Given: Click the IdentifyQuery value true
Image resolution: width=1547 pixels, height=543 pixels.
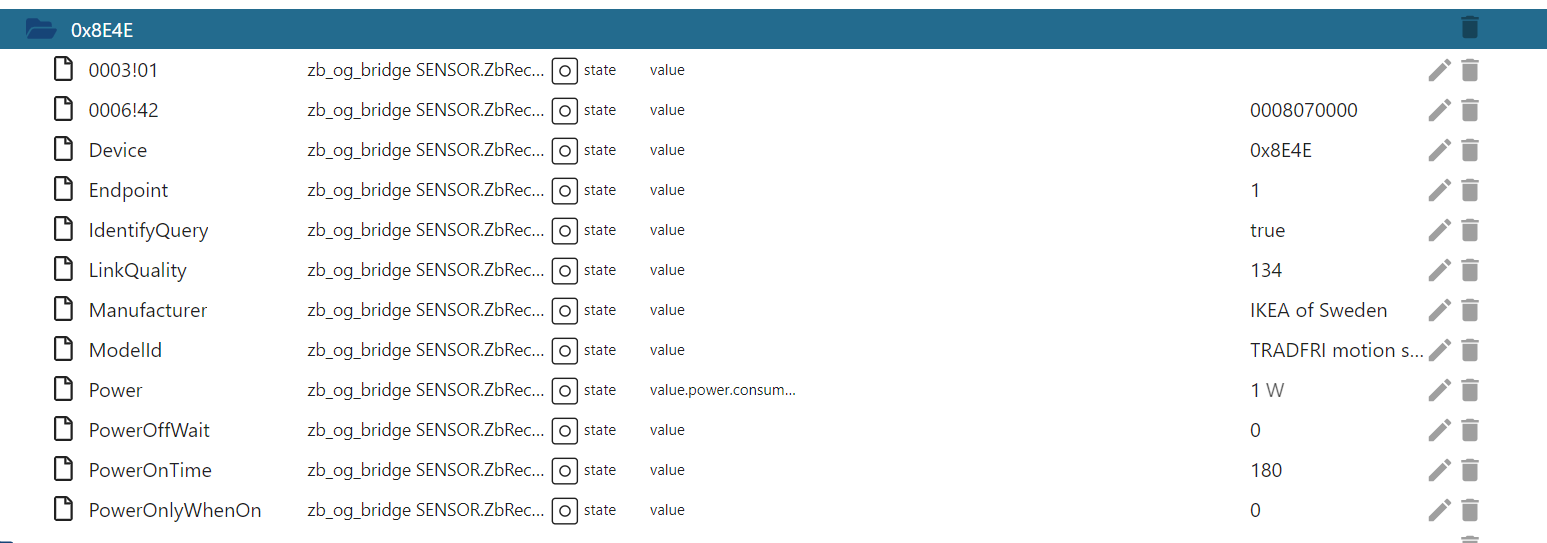Looking at the screenshot, I should coord(1267,230).
